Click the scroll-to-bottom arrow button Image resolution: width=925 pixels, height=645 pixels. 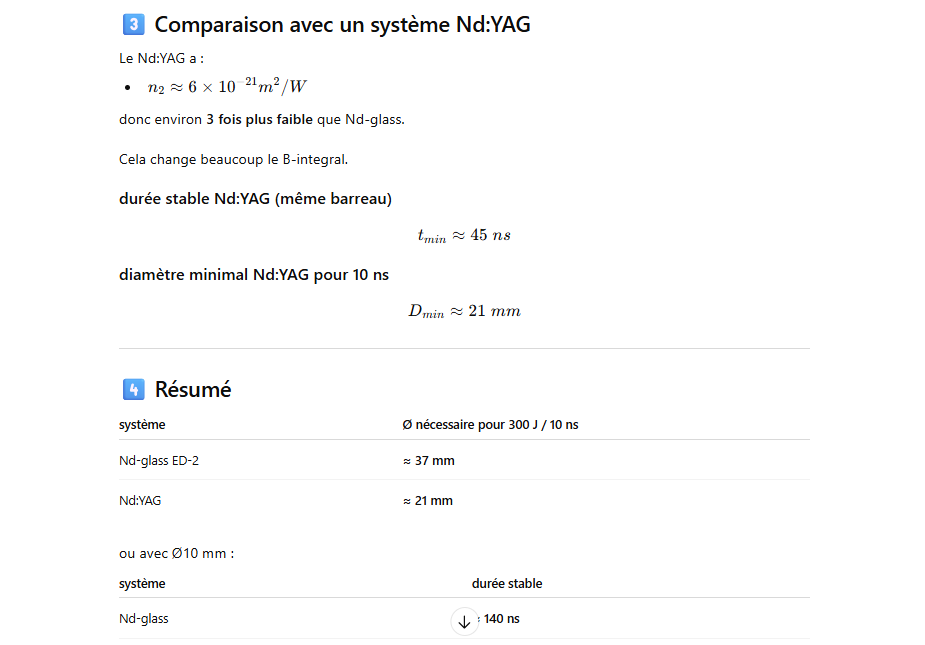click(464, 621)
